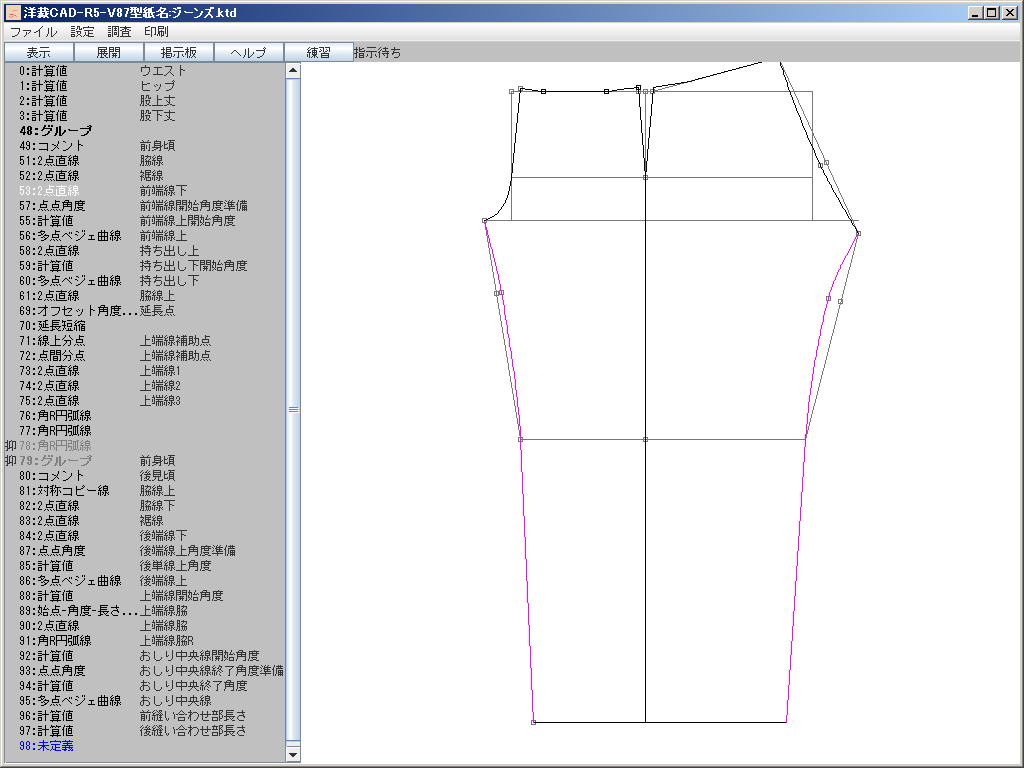Select row 93:点点角度 おしり中央線終了角度準備
This screenshot has height=768, width=1024.
[145, 671]
